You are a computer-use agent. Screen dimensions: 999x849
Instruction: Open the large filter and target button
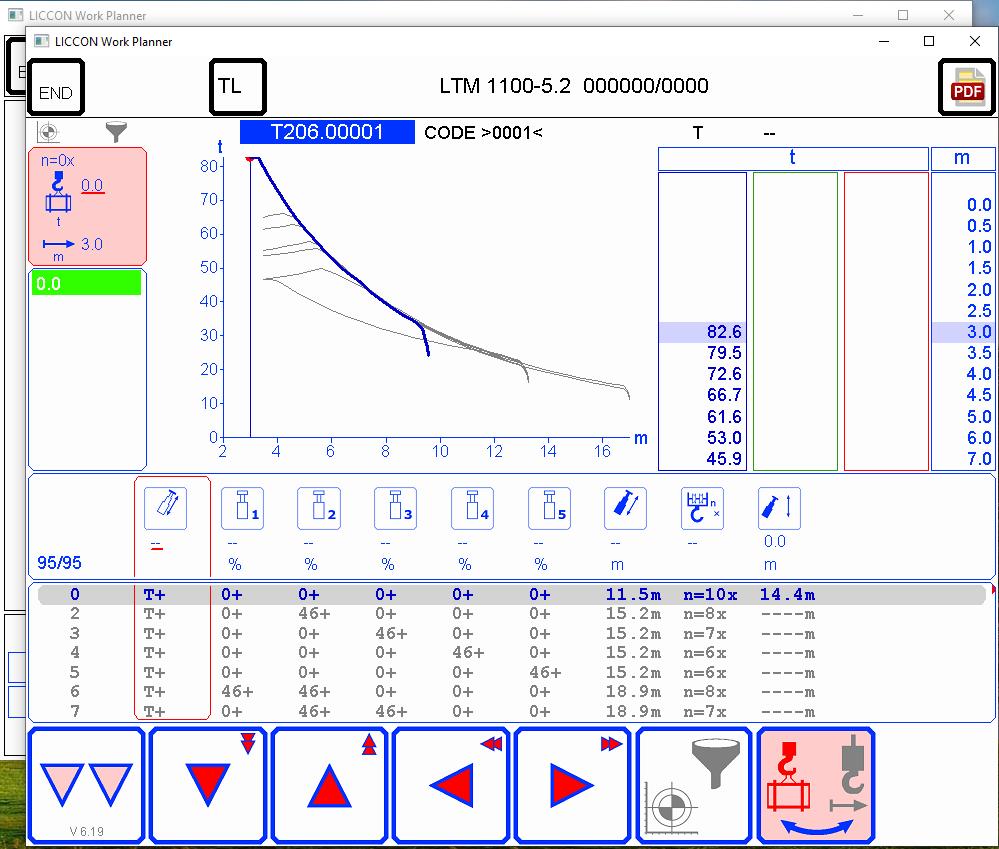(x=694, y=785)
